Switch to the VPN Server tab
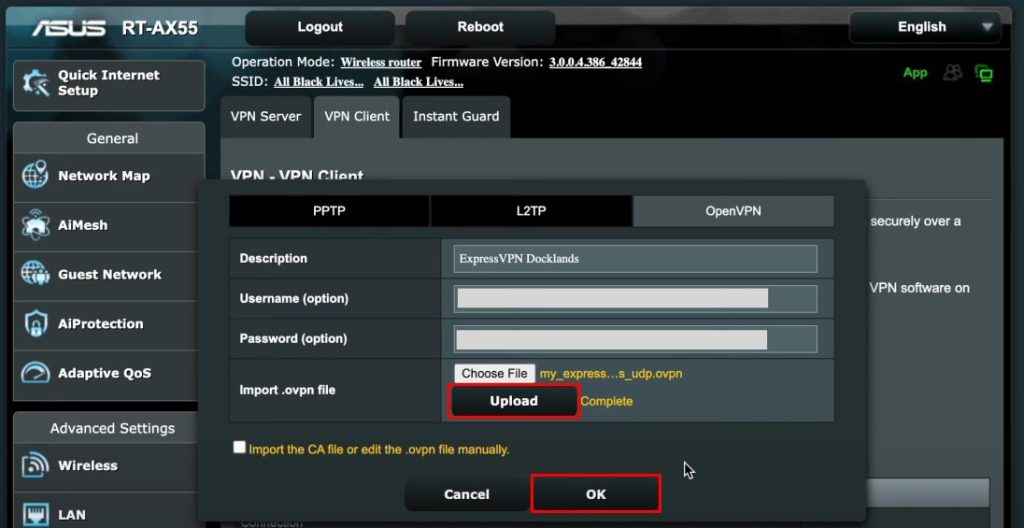The image size is (1024, 528). [x=266, y=117]
